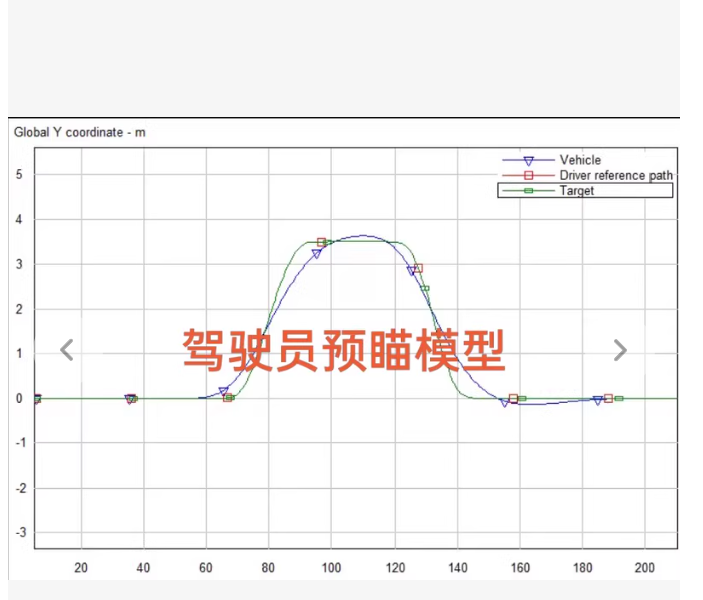Screen dimensions: 703x600
Task: Click the y-axis label -1
Action: 21,443
